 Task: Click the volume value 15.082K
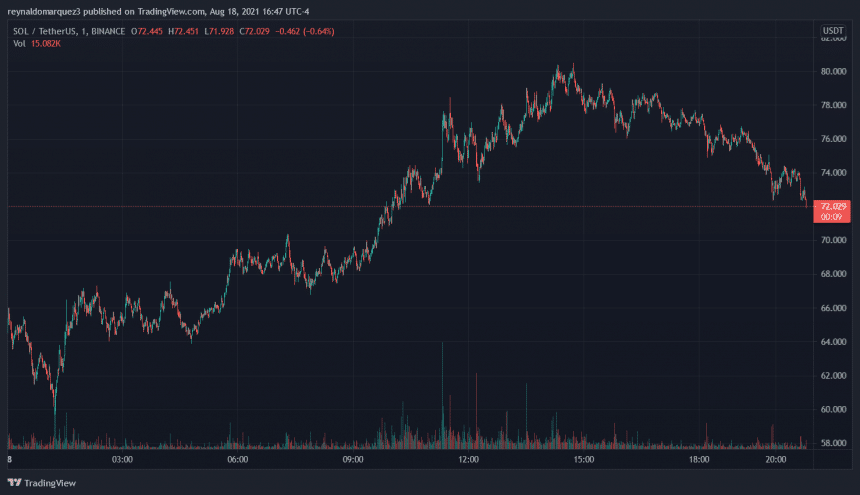pos(45,44)
